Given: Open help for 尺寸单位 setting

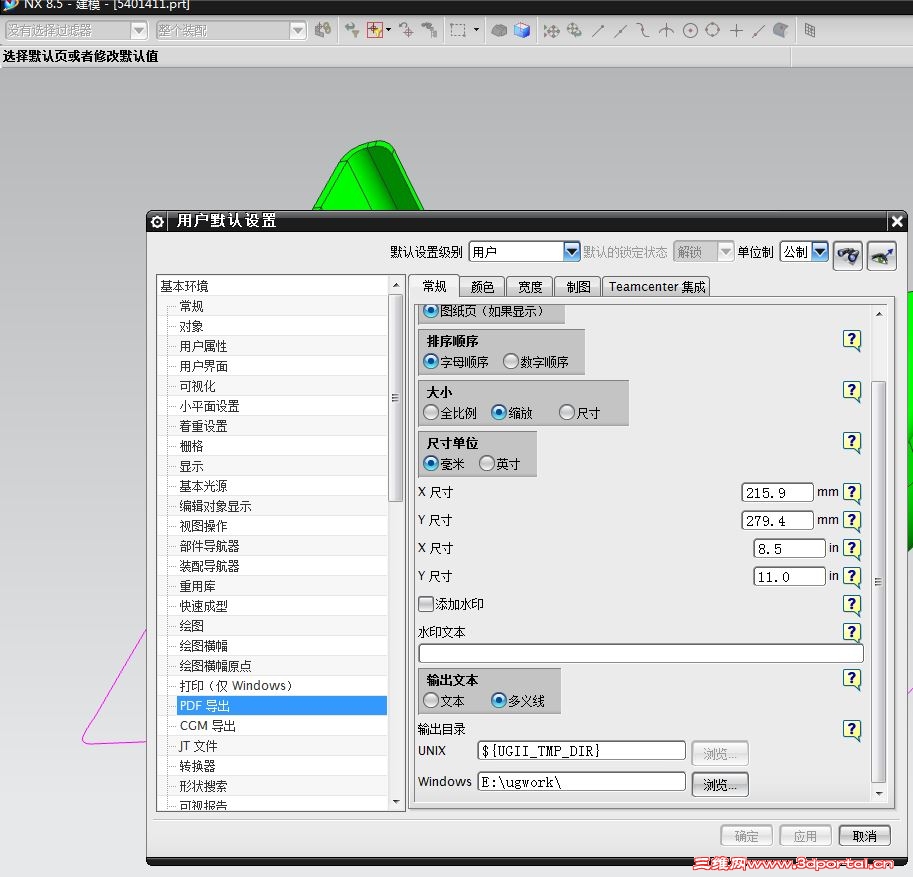Looking at the screenshot, I should pos(852,441).
